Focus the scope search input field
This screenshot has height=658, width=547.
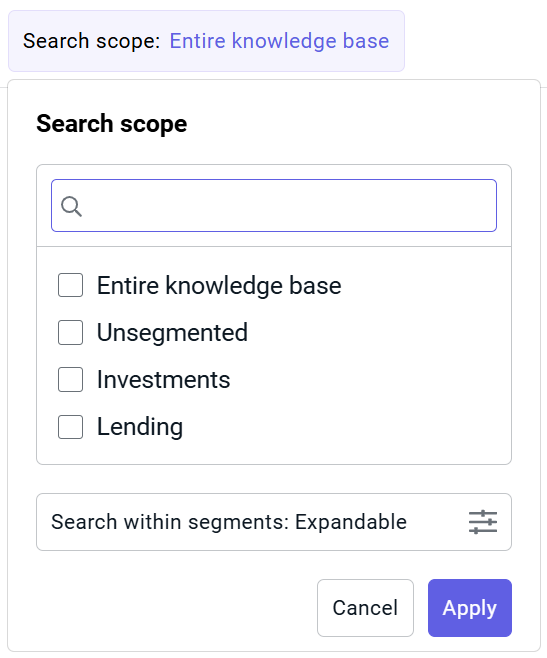click(x=274, y=206)
